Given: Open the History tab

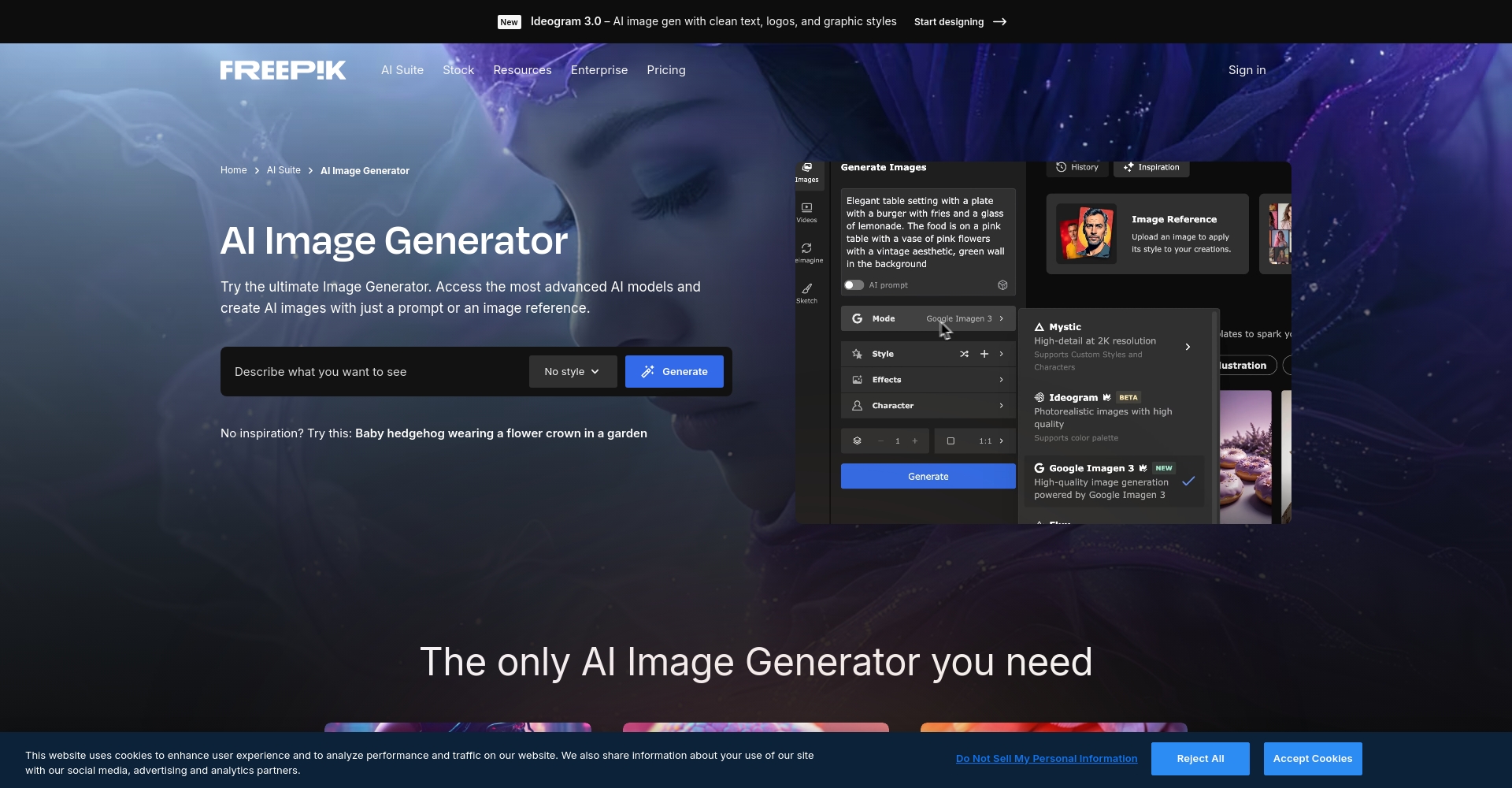Looking at the screenshot, I should 1077,168.
